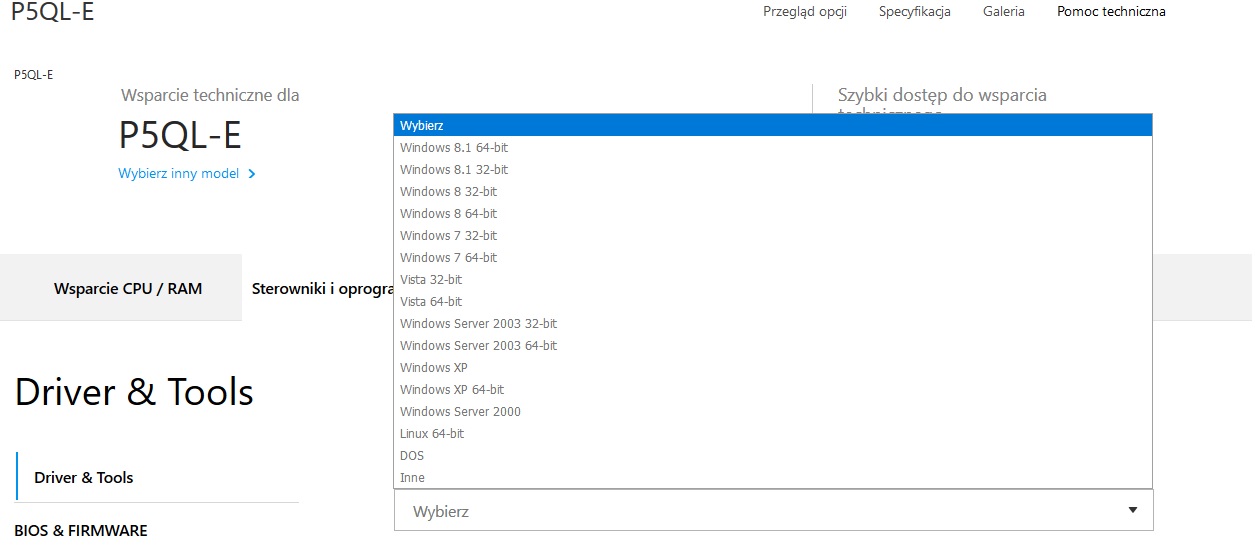This screenshot has width=1255, height=553.
Task: Click the Szybki dostęp do wsparcia heading
Action: click(x=942, y=96)
